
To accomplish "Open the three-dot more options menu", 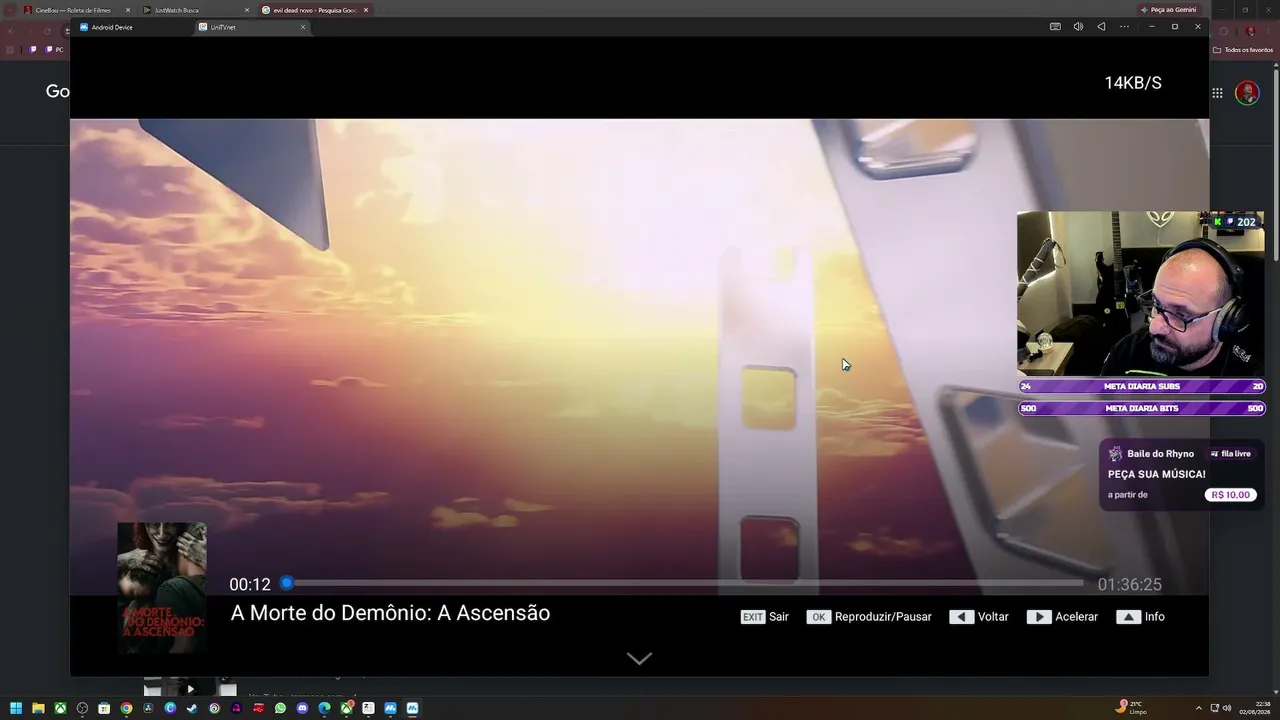I will click(x=1124, y=27).
